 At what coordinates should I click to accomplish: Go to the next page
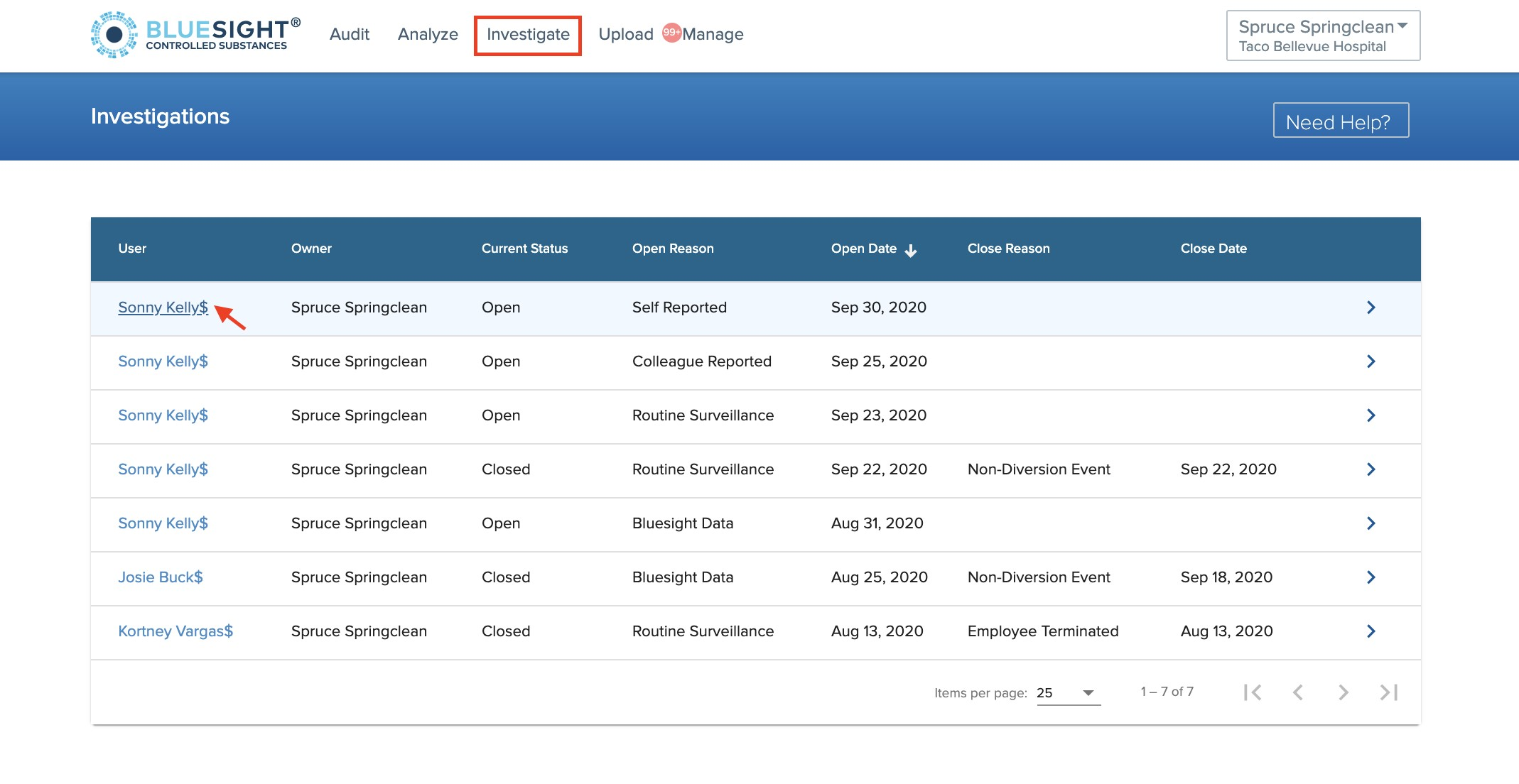point(1343,692)
